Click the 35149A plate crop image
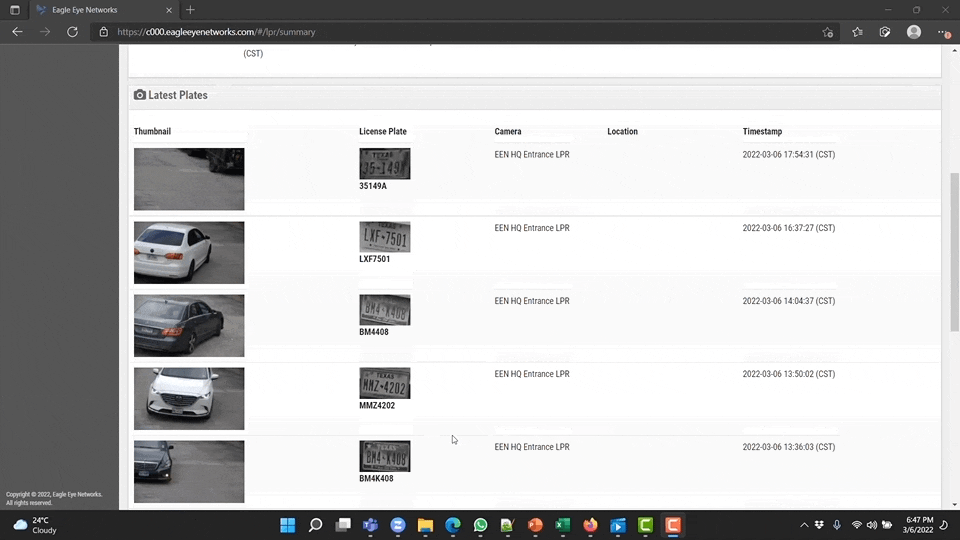The height and width of the screenshot is (540, 960). click(x=384, y=163)
